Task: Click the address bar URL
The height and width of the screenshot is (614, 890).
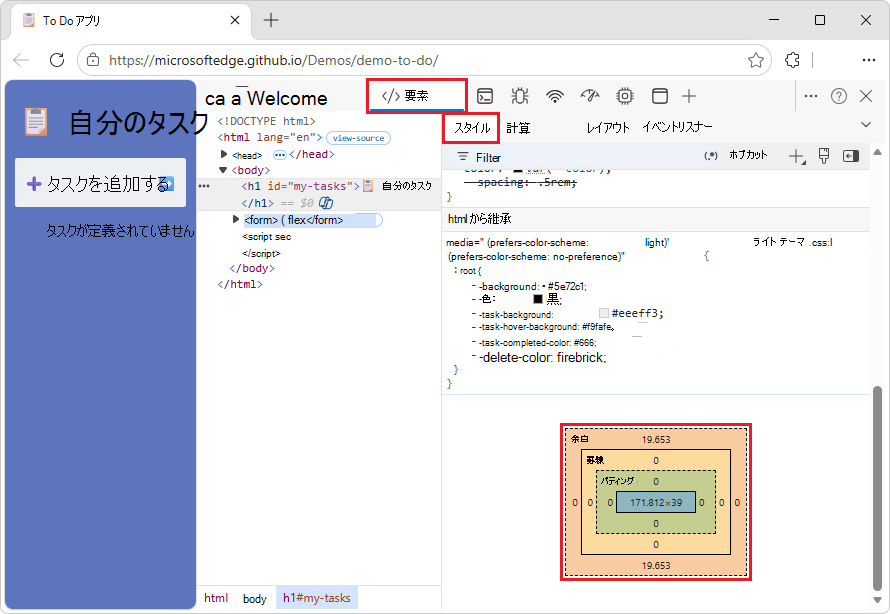Action: click(274, 60)
